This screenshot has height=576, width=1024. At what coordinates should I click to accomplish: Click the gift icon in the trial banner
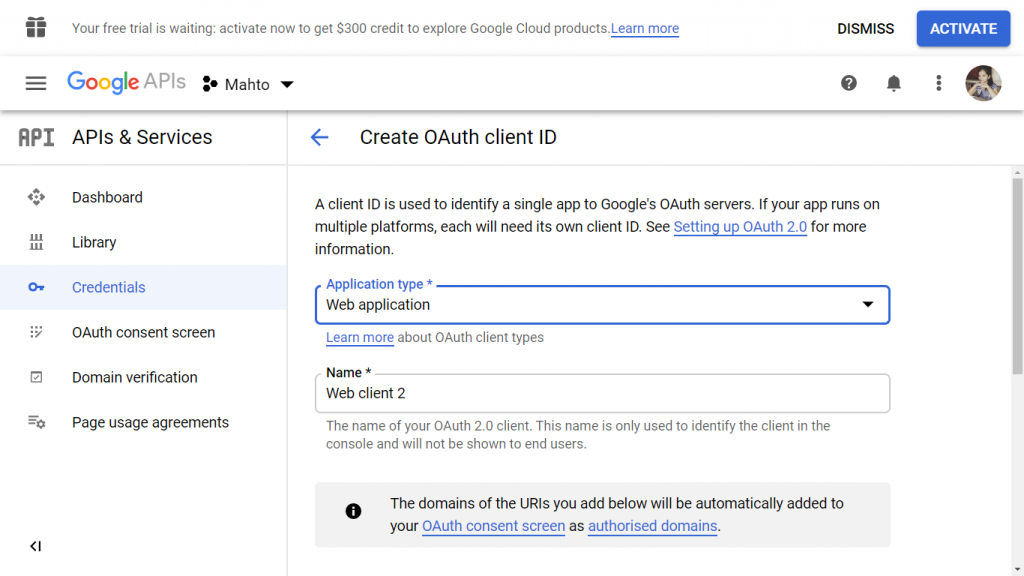coord(36,27)
